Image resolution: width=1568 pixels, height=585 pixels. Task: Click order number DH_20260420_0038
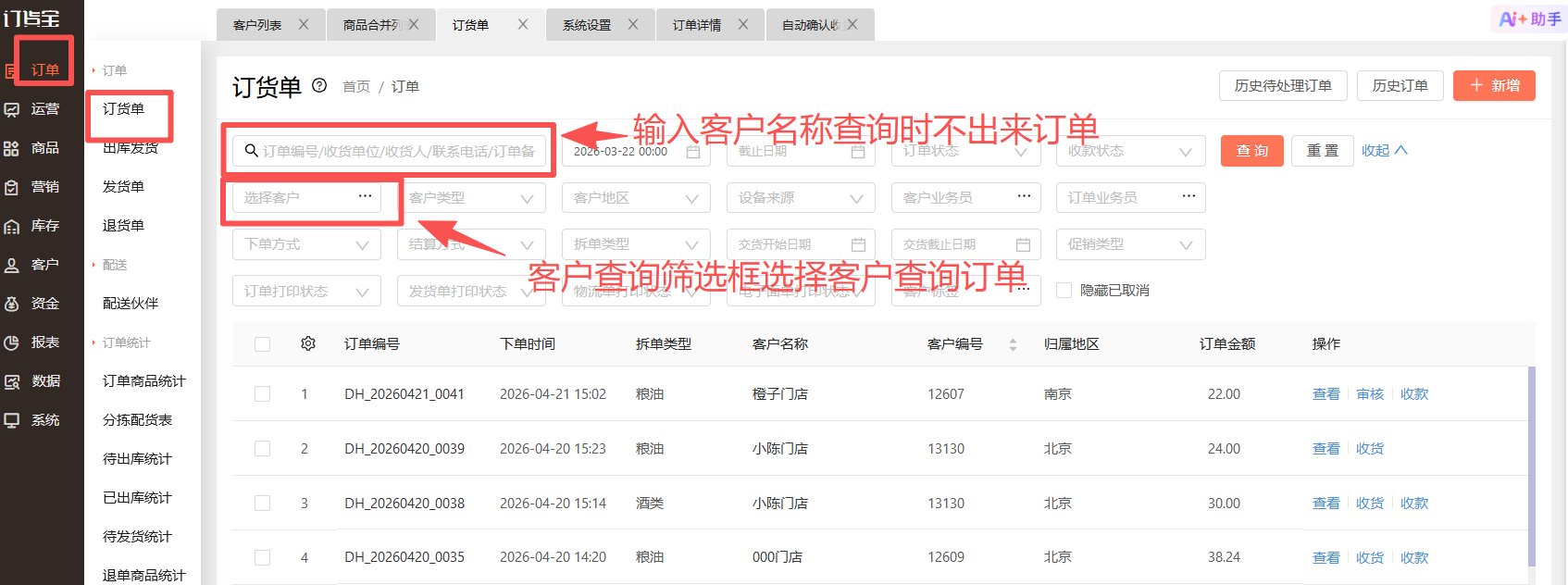[404, 504]
